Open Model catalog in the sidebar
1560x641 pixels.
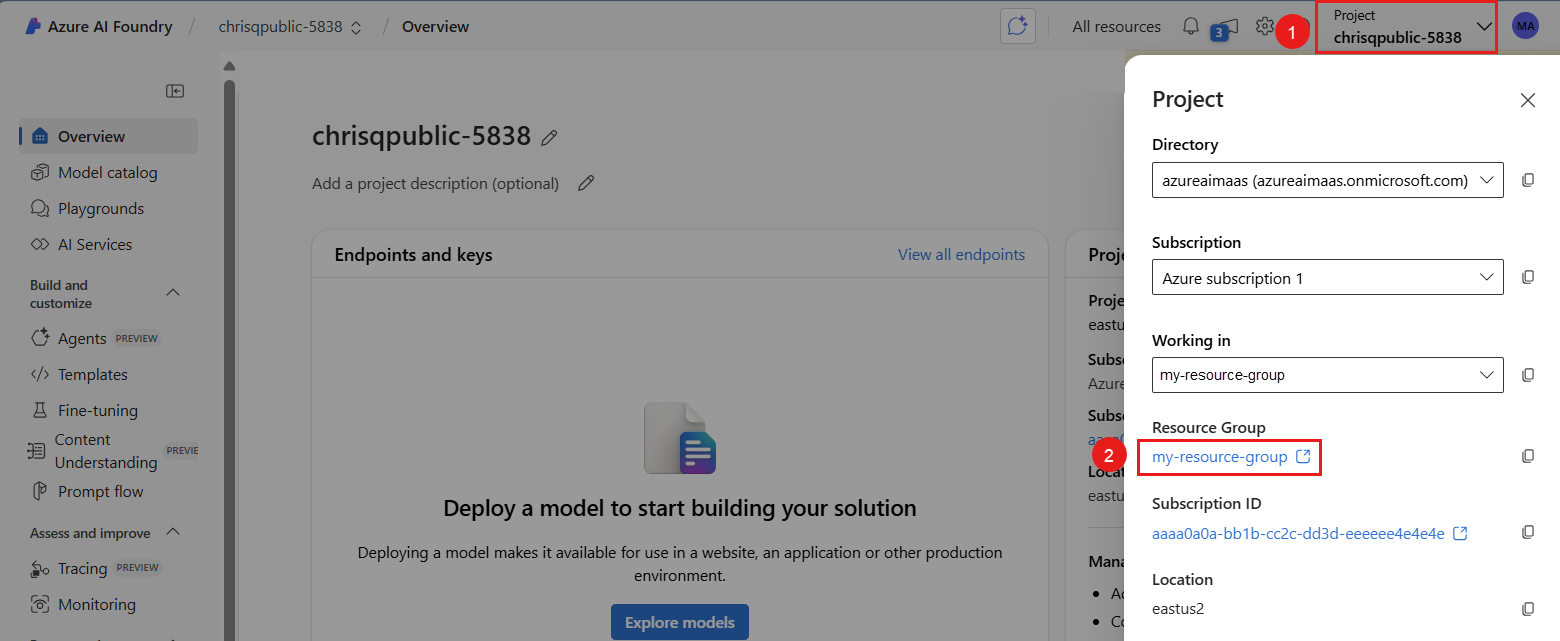pyautogui.click(x=108, y=172)
